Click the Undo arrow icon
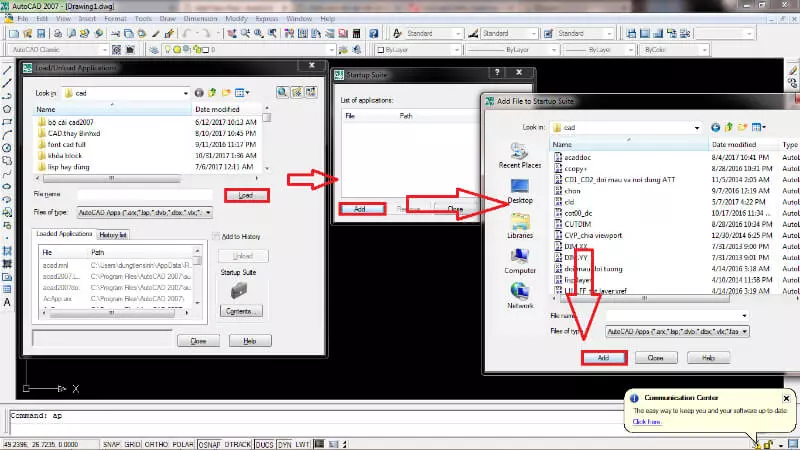Image resolution: width=800 pixels, height=450 pixels. 187,34
